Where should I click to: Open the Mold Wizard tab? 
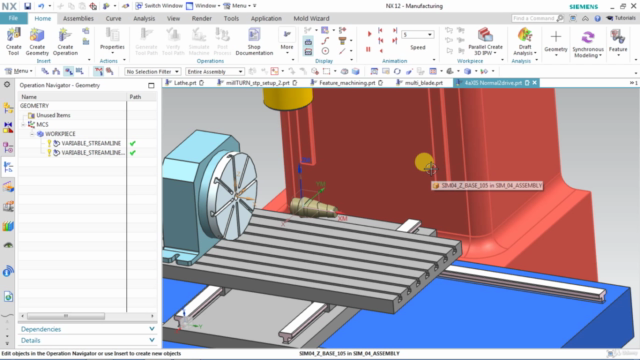click(311, 18)
